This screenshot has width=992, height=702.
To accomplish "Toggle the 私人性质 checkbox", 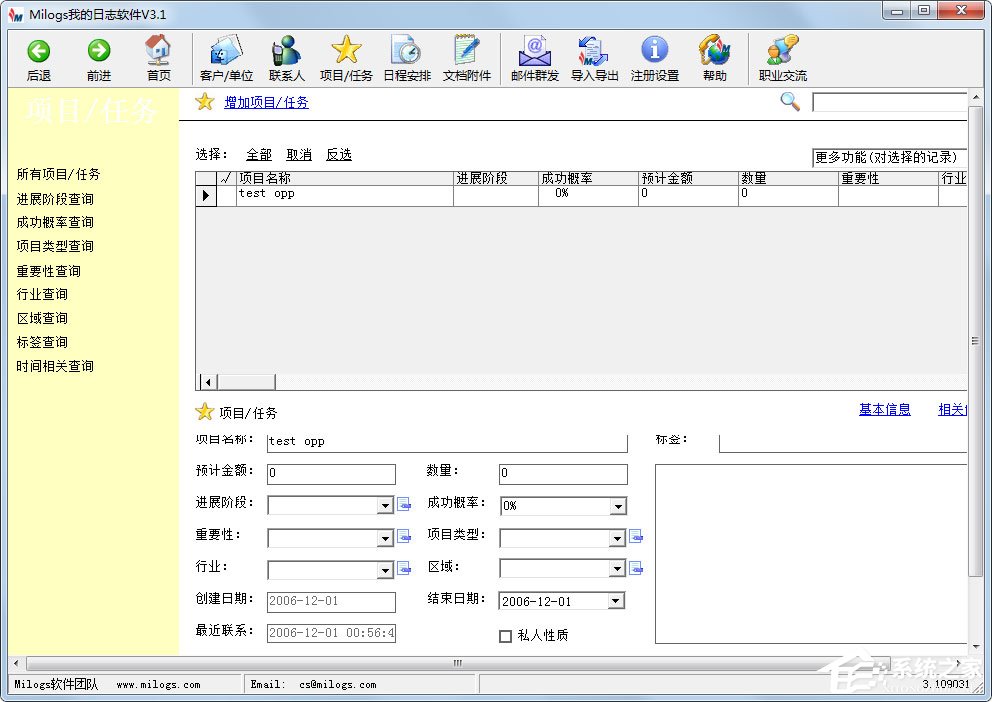I will [505, 636].
